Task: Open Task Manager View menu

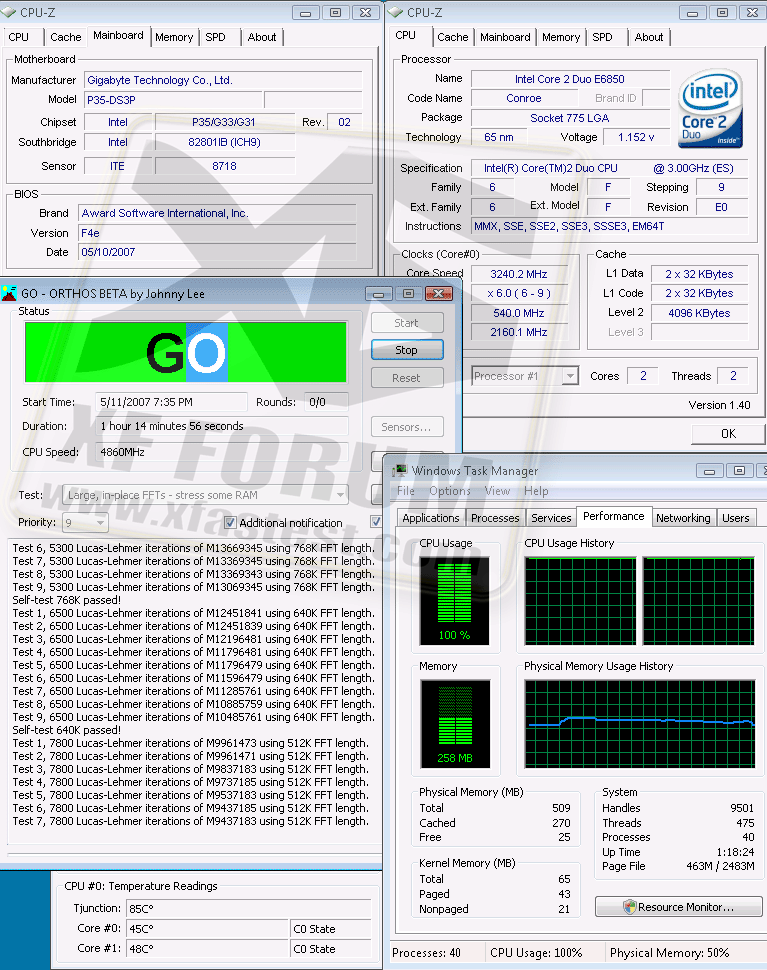Action: (x=497, y=491)
